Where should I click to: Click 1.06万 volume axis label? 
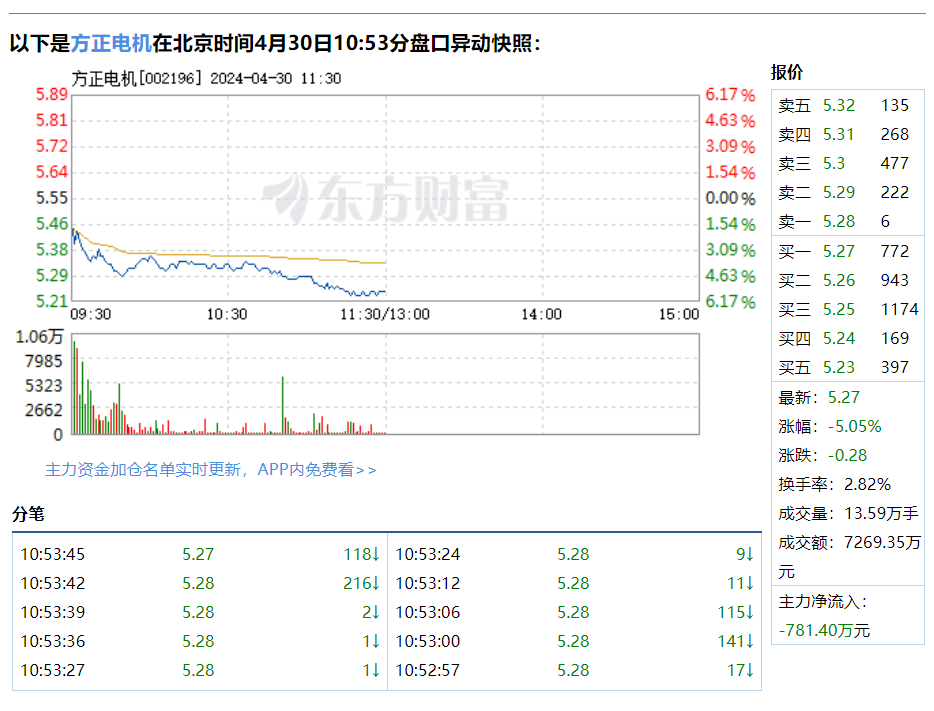pyautogui.click(x=39, y=337)
